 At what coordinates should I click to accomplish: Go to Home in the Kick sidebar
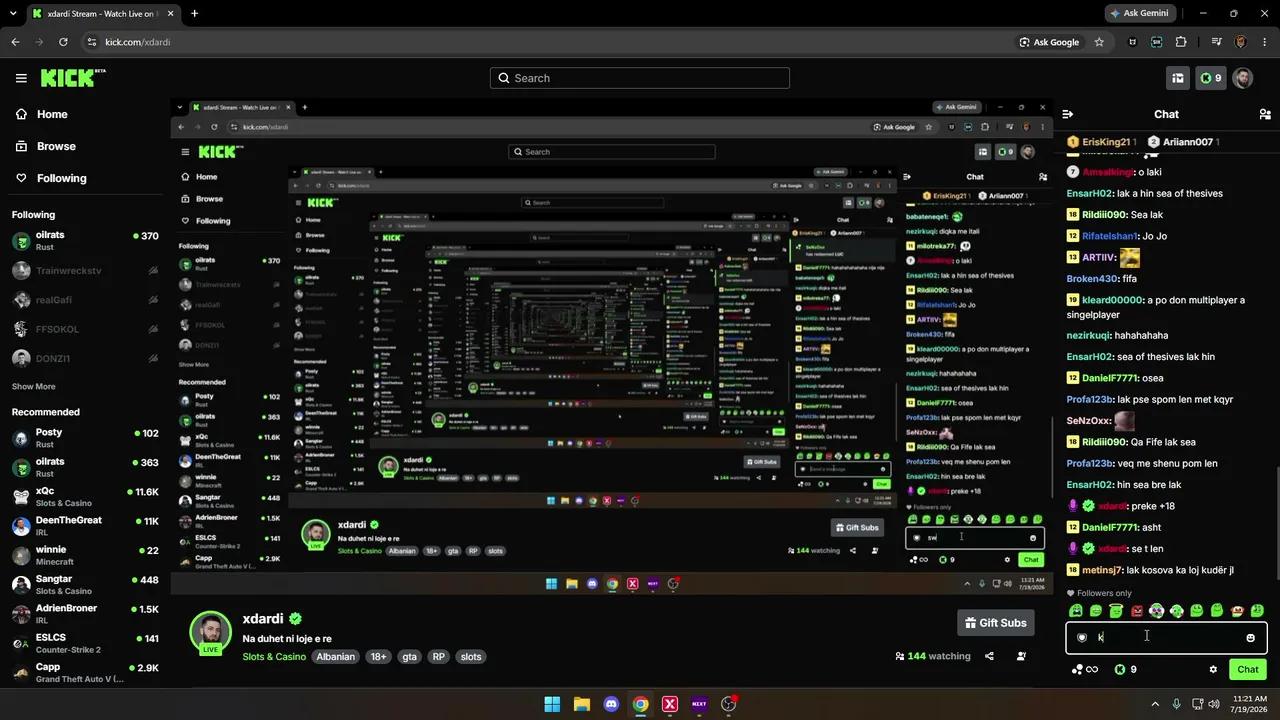pyautogui.click(x=41, y=114)
